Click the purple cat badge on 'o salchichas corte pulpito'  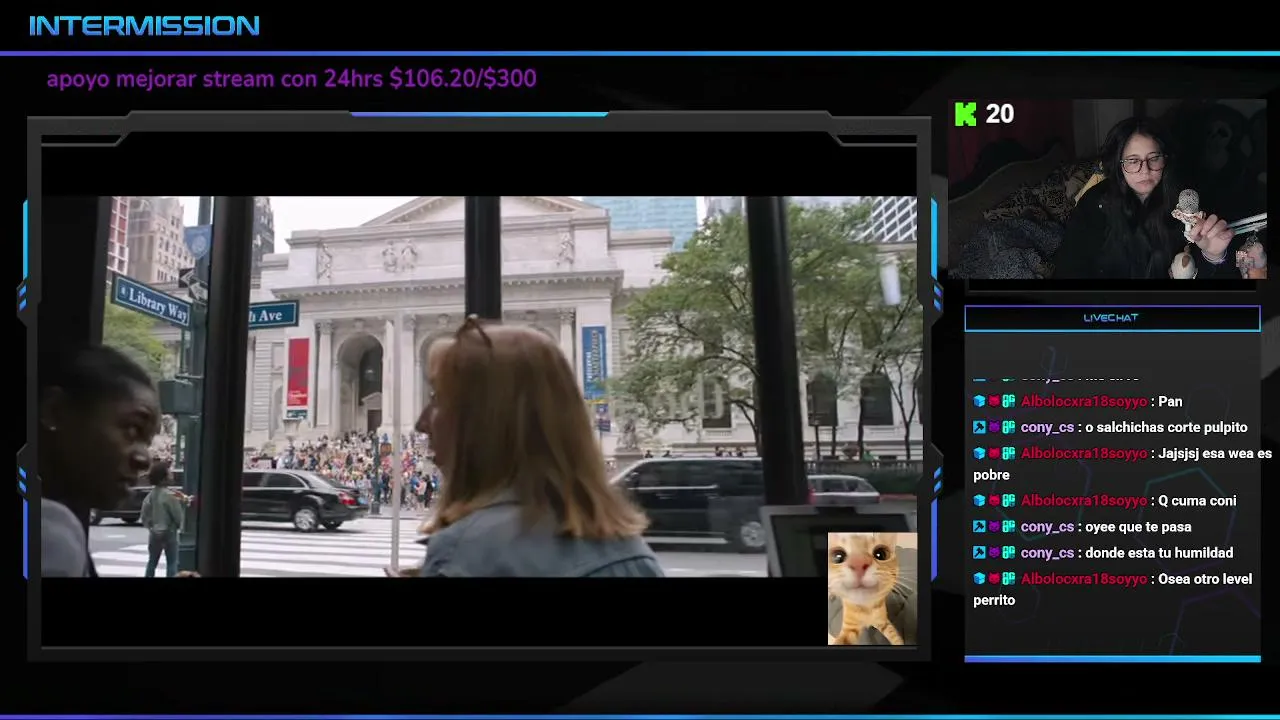coord(994,427)
